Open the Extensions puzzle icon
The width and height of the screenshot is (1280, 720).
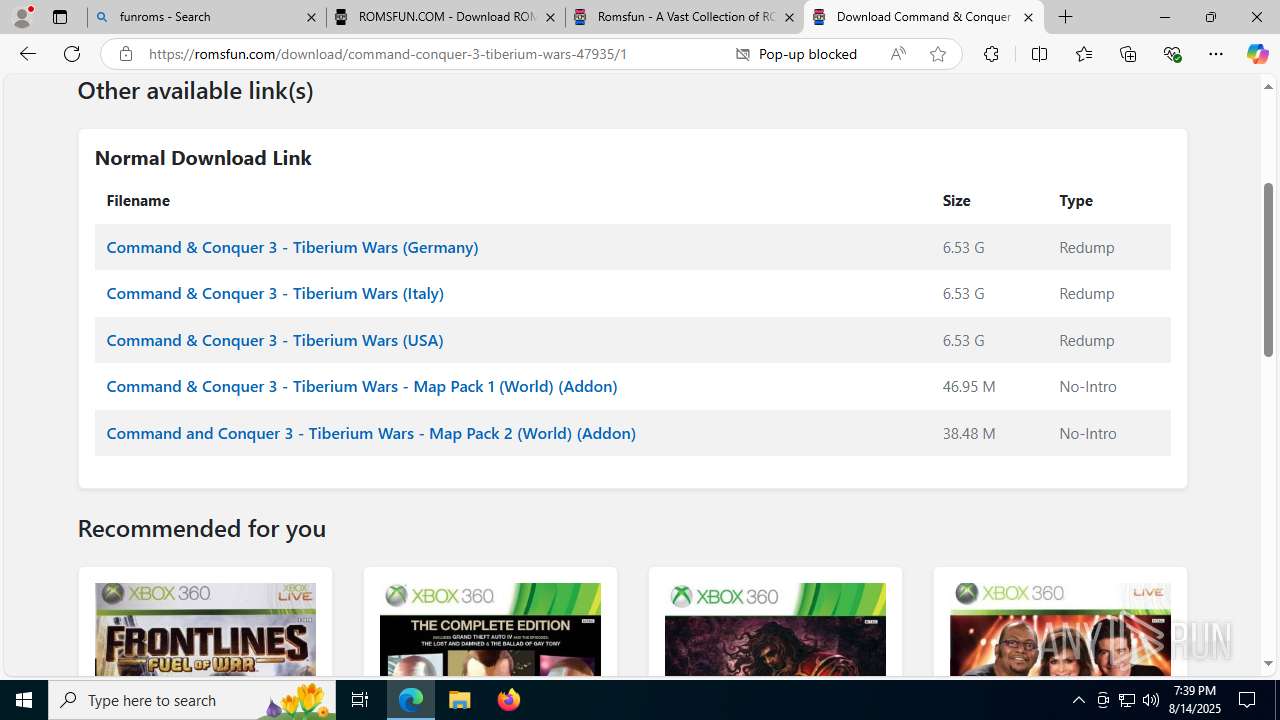coord(991,54)
